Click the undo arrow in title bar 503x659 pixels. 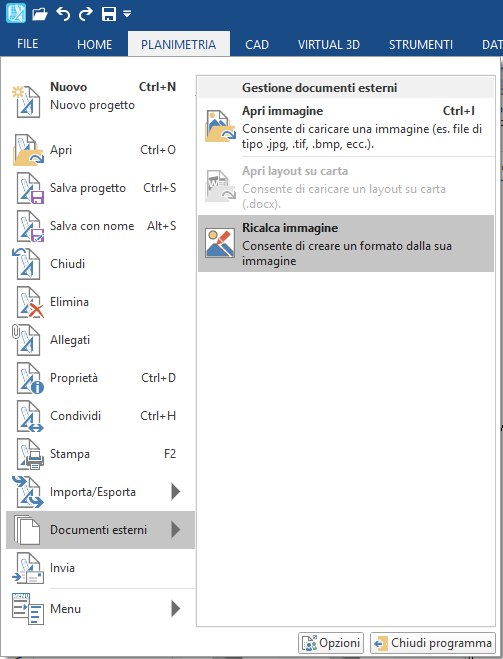tap(63, 14)
